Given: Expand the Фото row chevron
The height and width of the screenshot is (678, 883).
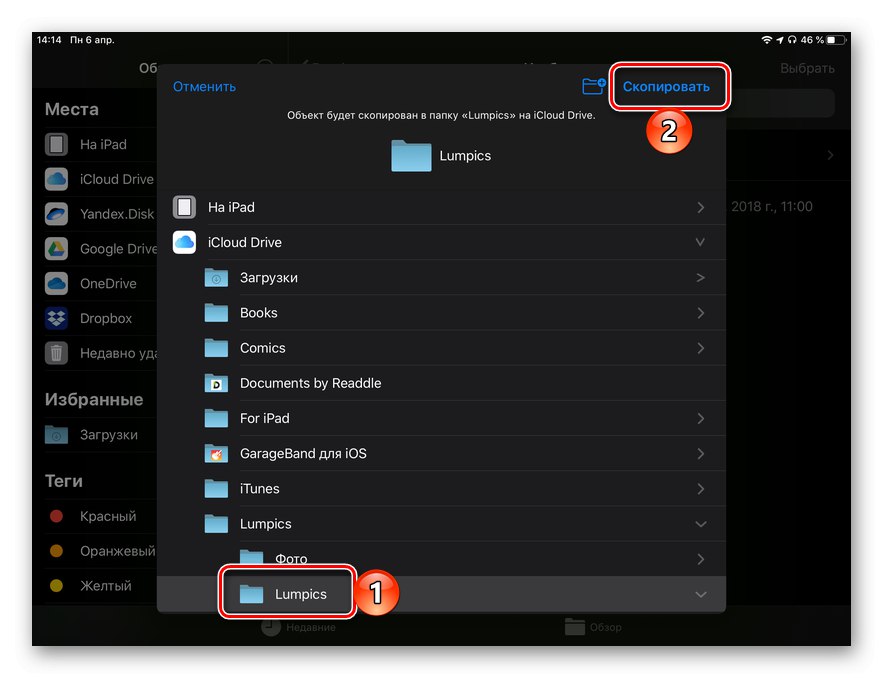Looking at the screenshot, I should (x=701, y=559).
